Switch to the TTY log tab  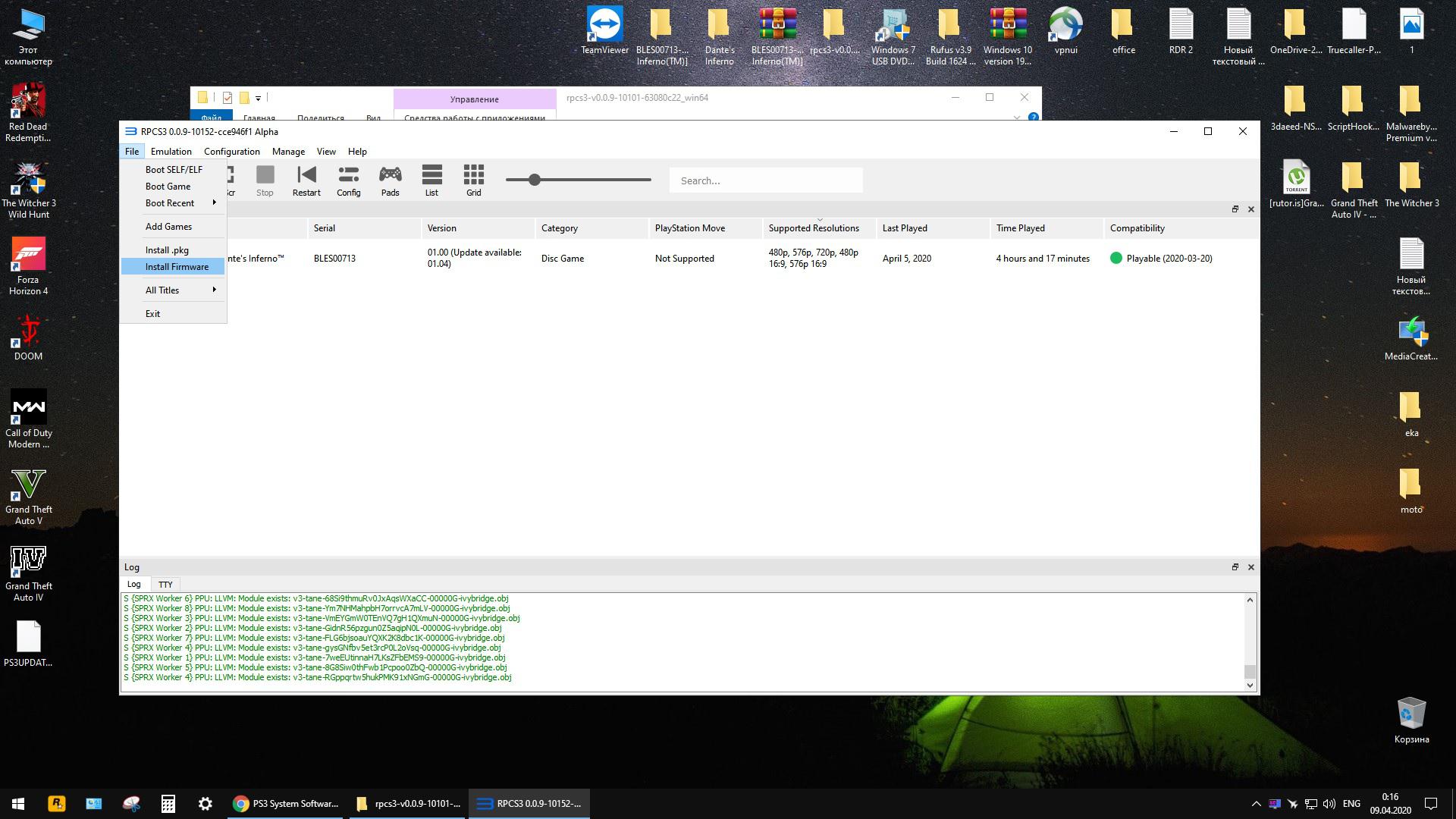(x=165, y=585)
